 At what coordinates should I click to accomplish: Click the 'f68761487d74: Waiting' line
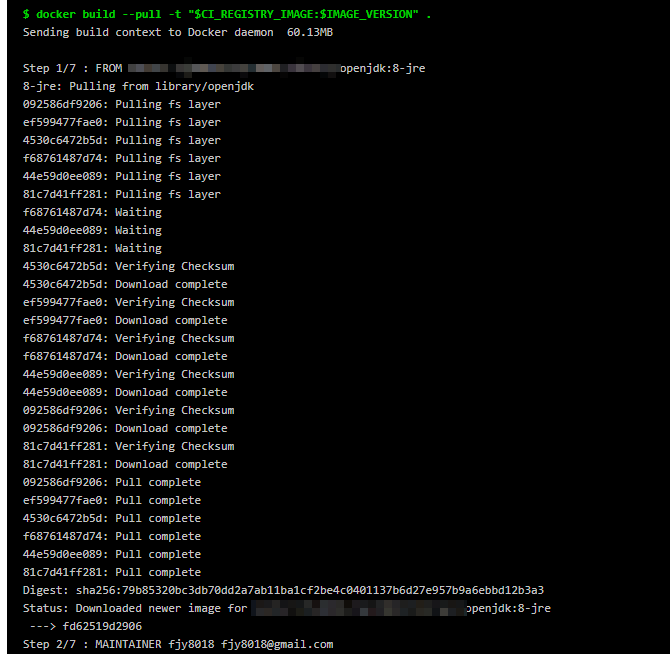coord(92,212)
